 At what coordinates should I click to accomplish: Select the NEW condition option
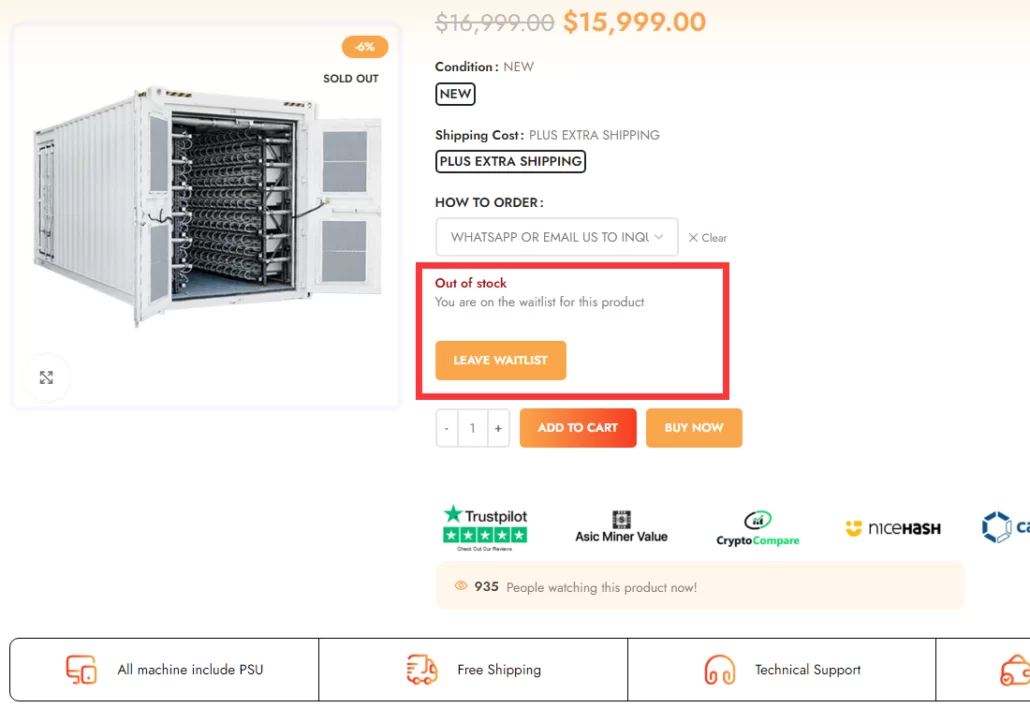click(x=455, y=94)
